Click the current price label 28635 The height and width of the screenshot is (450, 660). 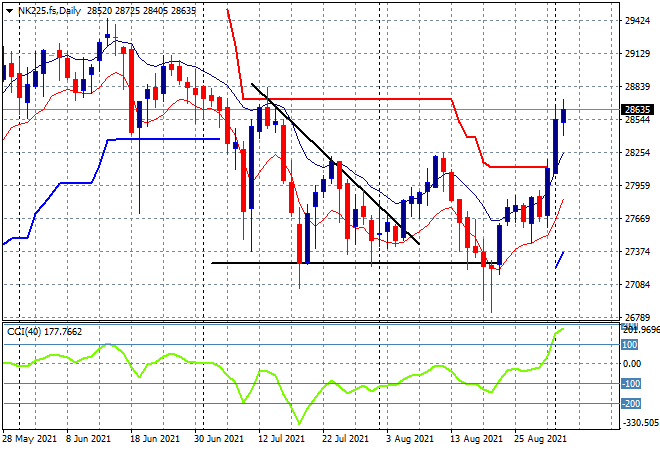[x=637, y=110]
